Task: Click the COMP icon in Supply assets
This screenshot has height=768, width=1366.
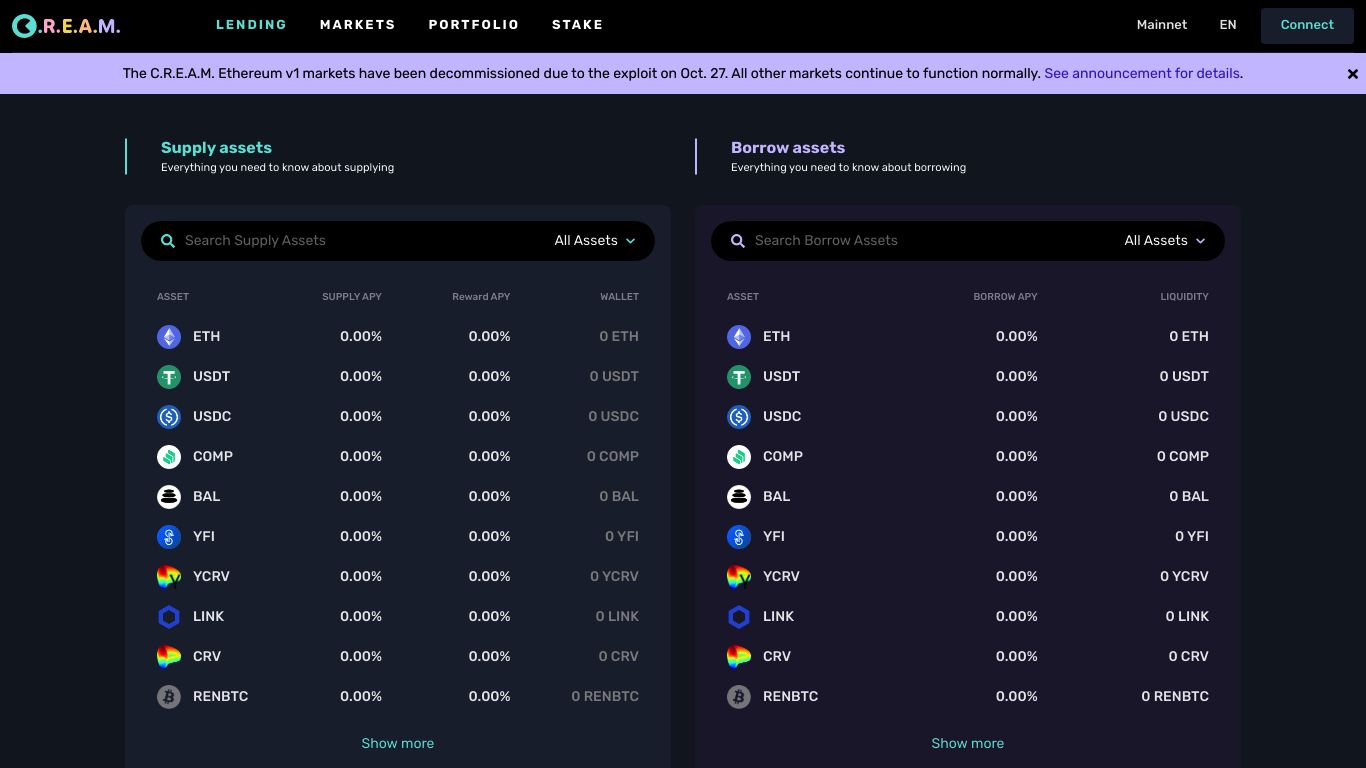Action: click(x=169, y=457)
